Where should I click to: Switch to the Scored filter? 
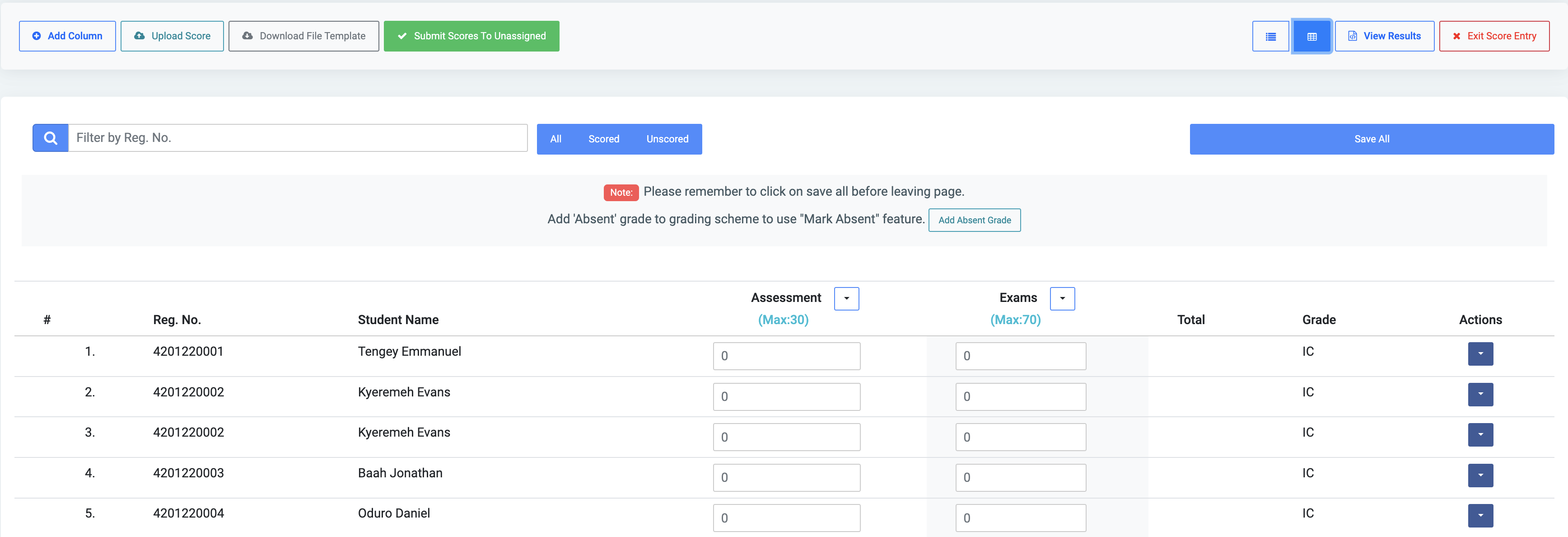pos(603,139)
